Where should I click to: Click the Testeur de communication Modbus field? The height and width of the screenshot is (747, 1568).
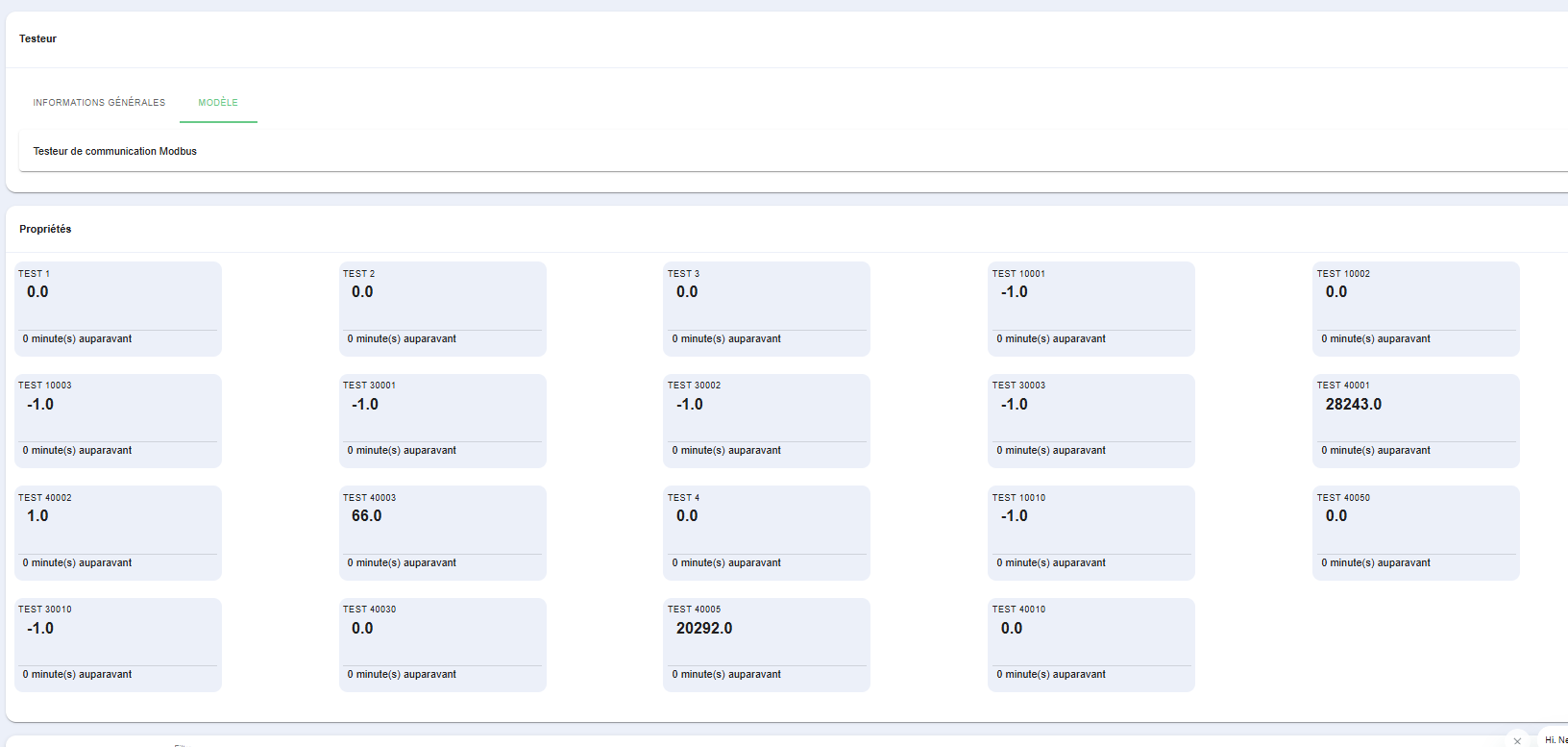pyautogui.click(x=115, y=152)
